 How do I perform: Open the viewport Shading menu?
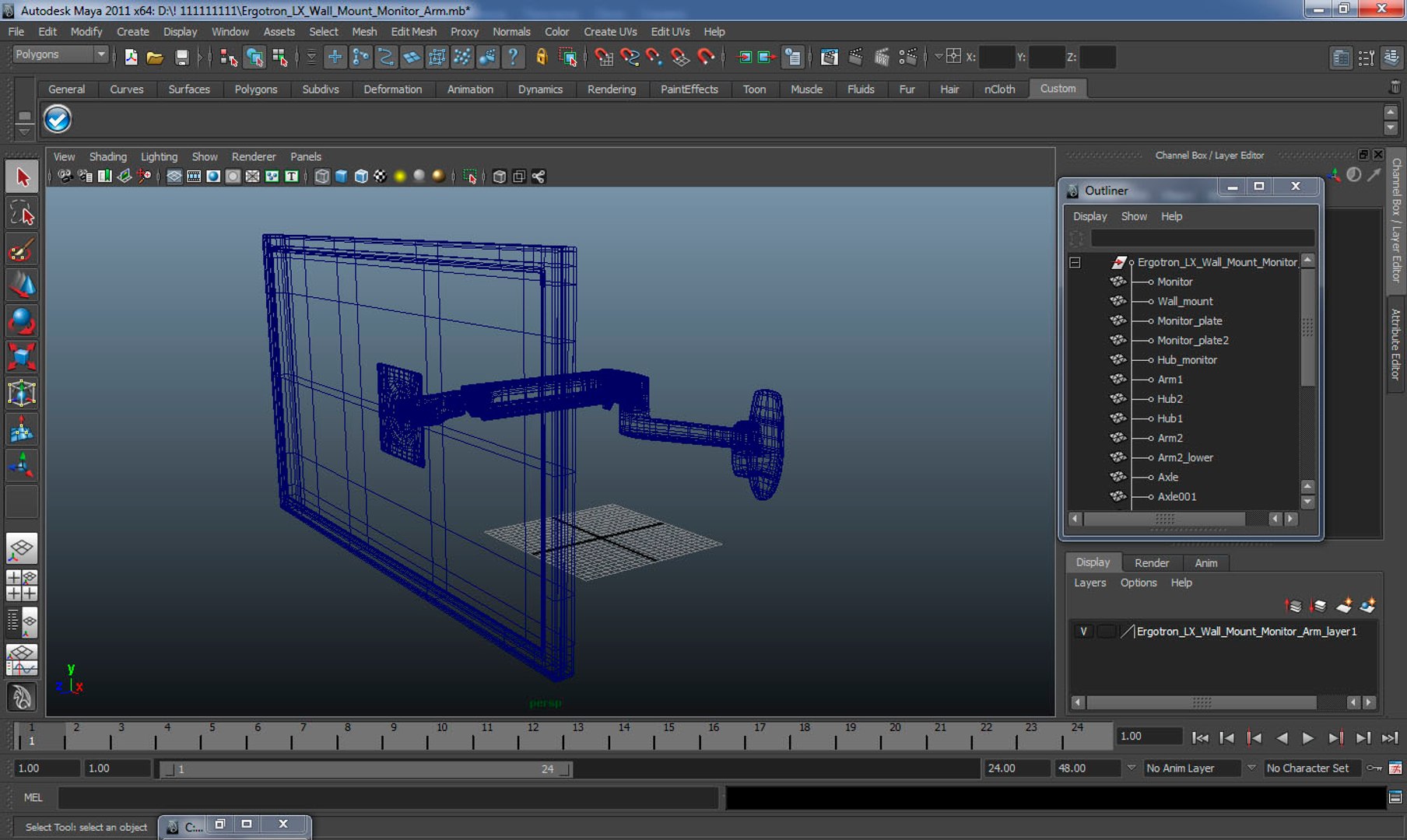[x=107, y=156]
